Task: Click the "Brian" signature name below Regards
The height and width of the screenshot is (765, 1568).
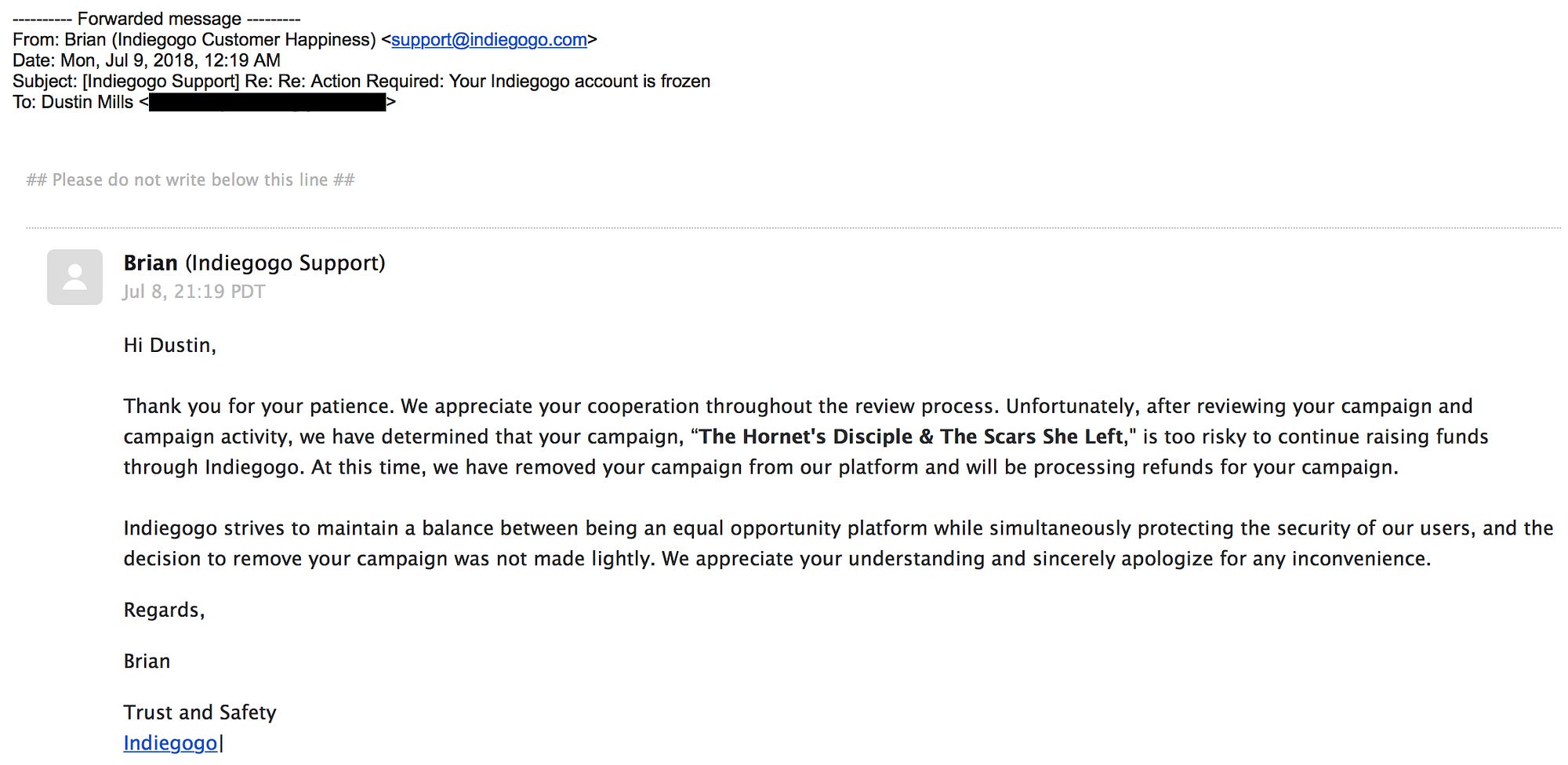Action: [147, 662]
